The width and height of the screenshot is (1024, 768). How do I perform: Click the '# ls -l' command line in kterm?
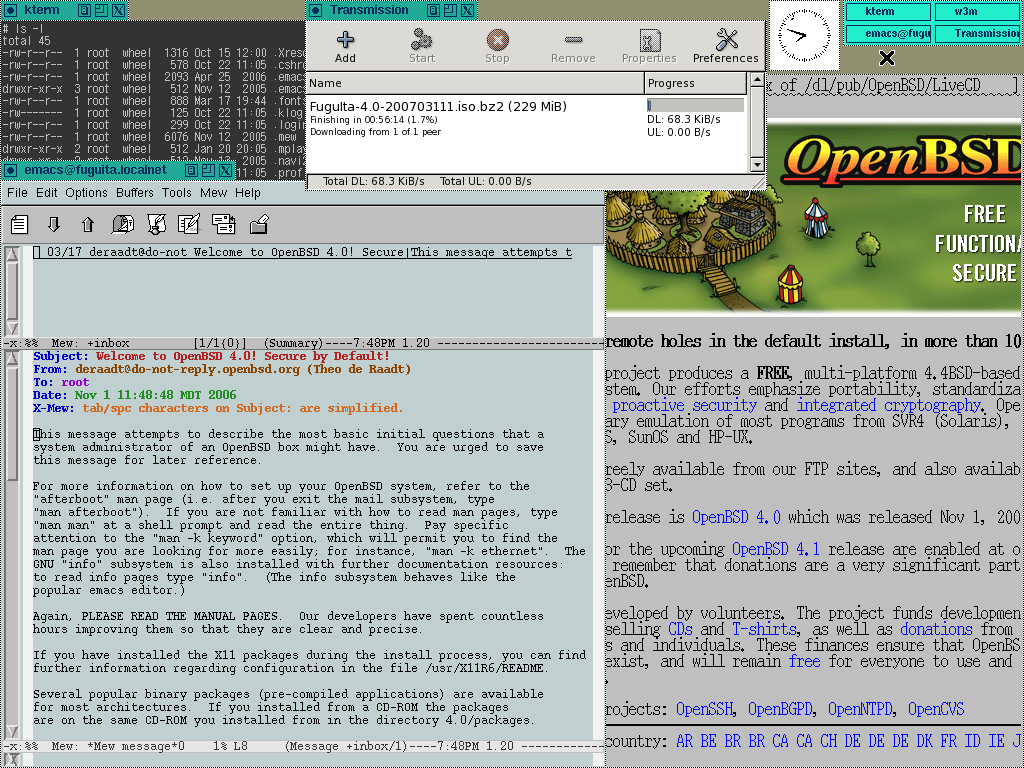[23, 29]
